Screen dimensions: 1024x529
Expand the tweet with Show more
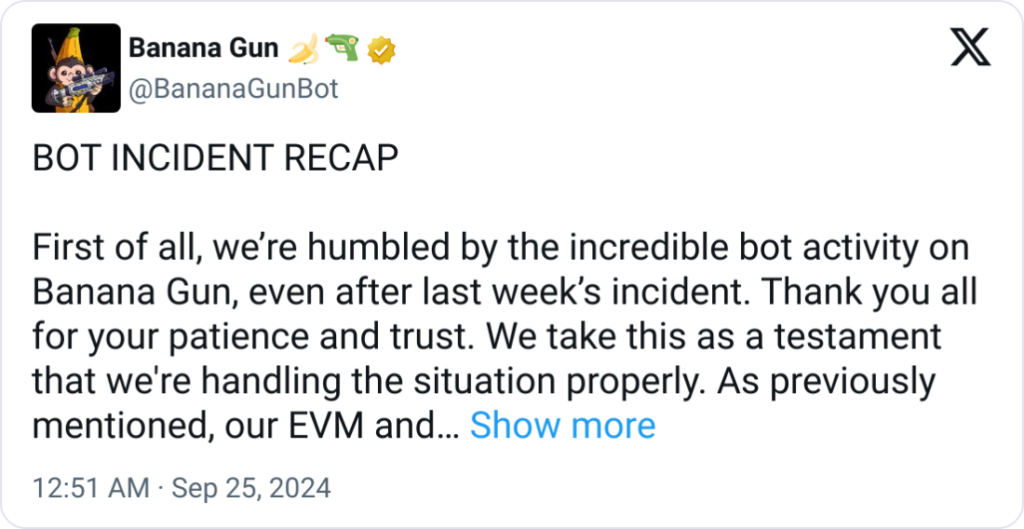(x=563, y=425)
